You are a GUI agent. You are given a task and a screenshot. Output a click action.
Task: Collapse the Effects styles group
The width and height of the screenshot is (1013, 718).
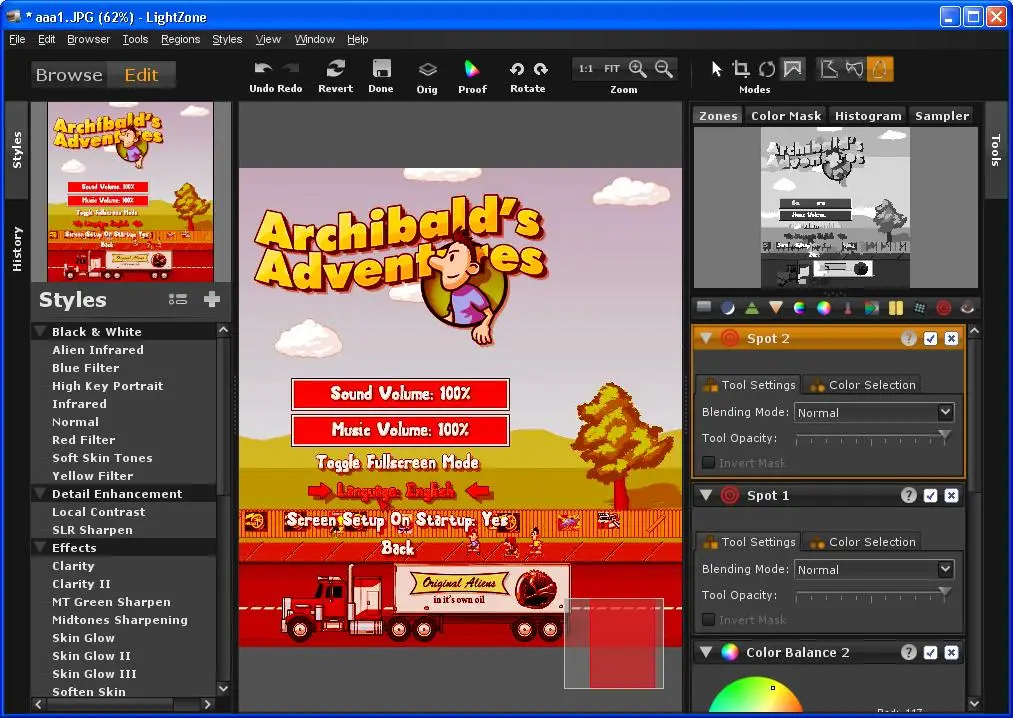(x=39, y=548)
